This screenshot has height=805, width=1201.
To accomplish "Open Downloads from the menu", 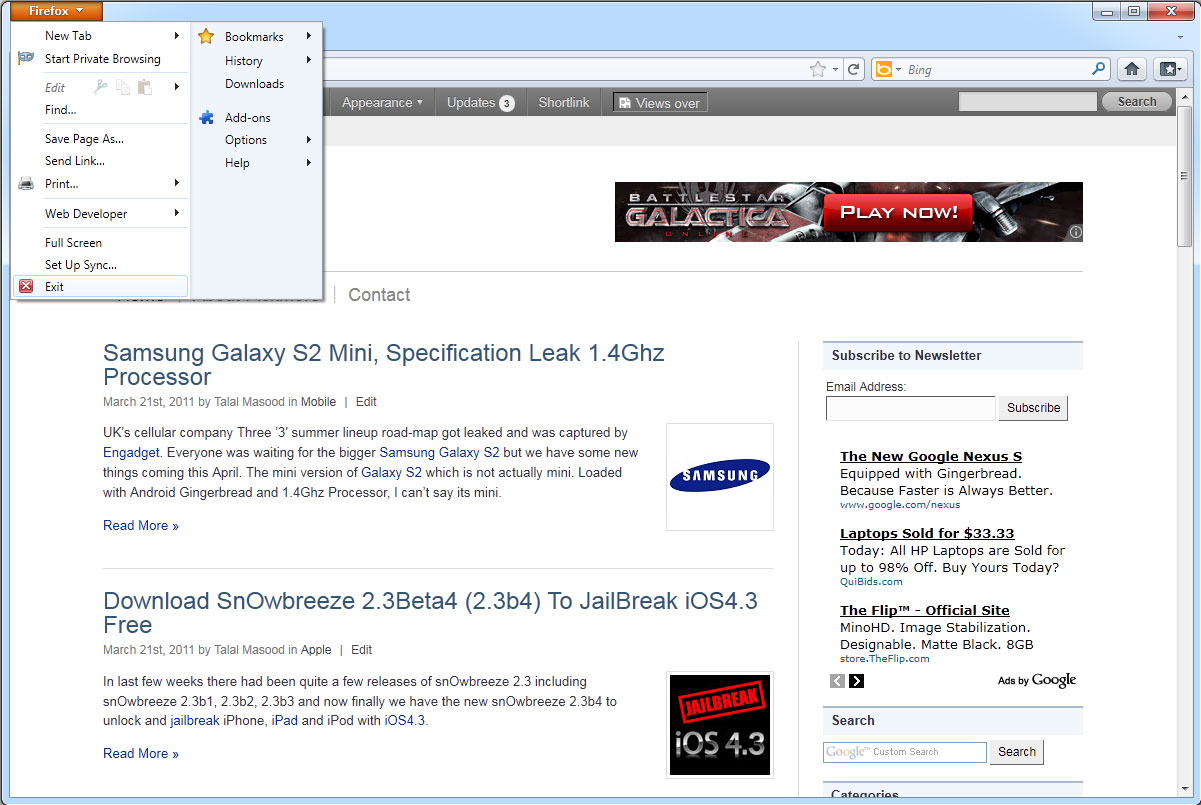I will [254, 84].
